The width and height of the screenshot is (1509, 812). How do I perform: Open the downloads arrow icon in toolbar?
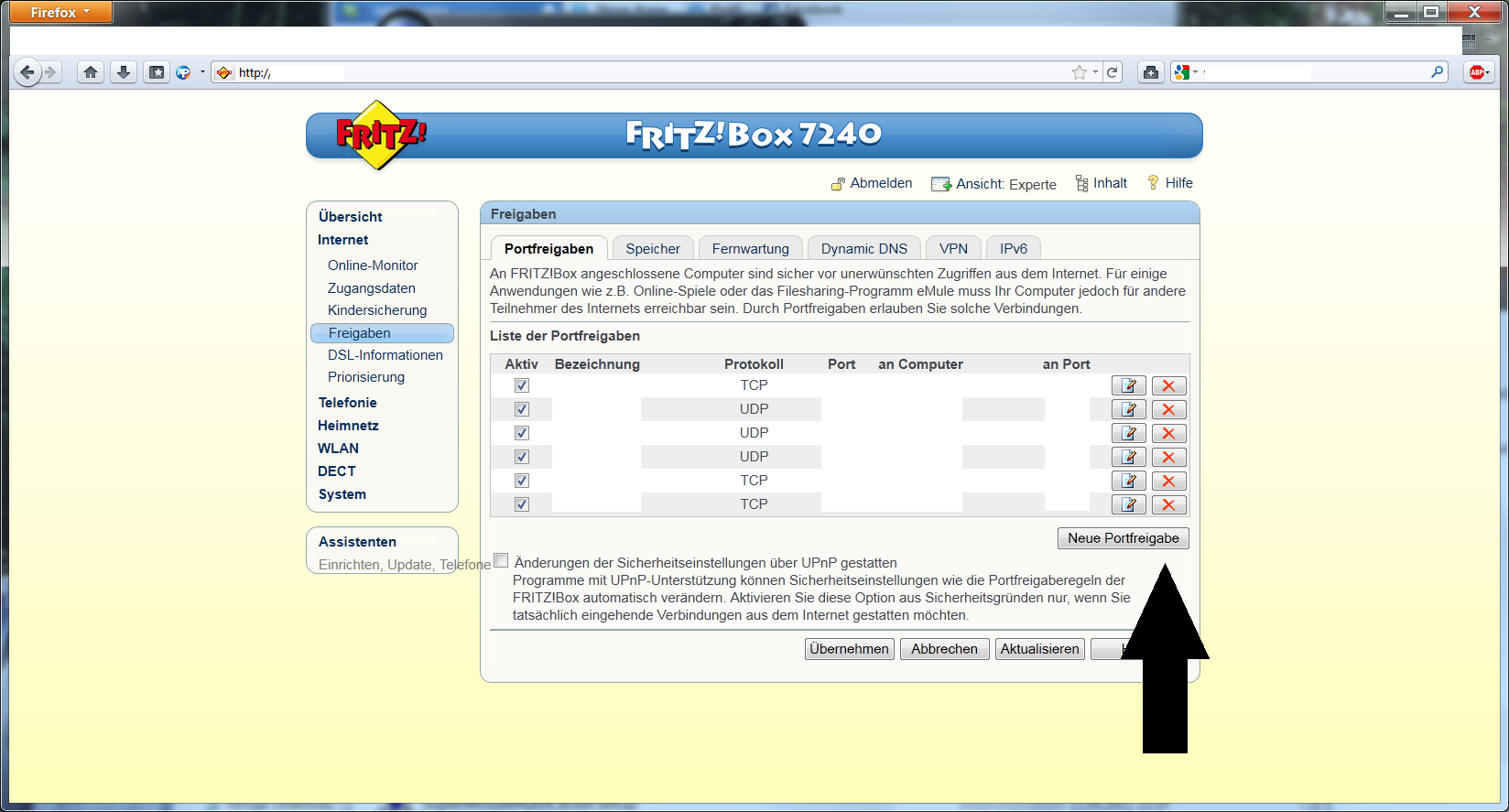coord(124,72)
